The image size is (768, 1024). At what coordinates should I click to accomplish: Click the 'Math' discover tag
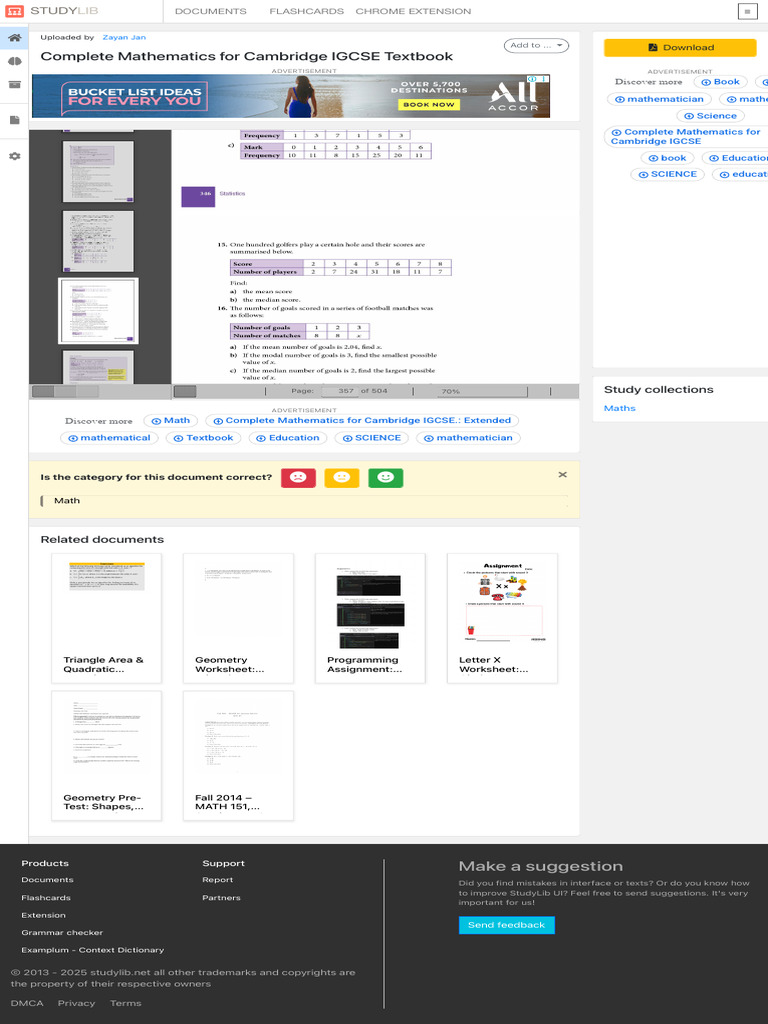[x=170, y=421]
